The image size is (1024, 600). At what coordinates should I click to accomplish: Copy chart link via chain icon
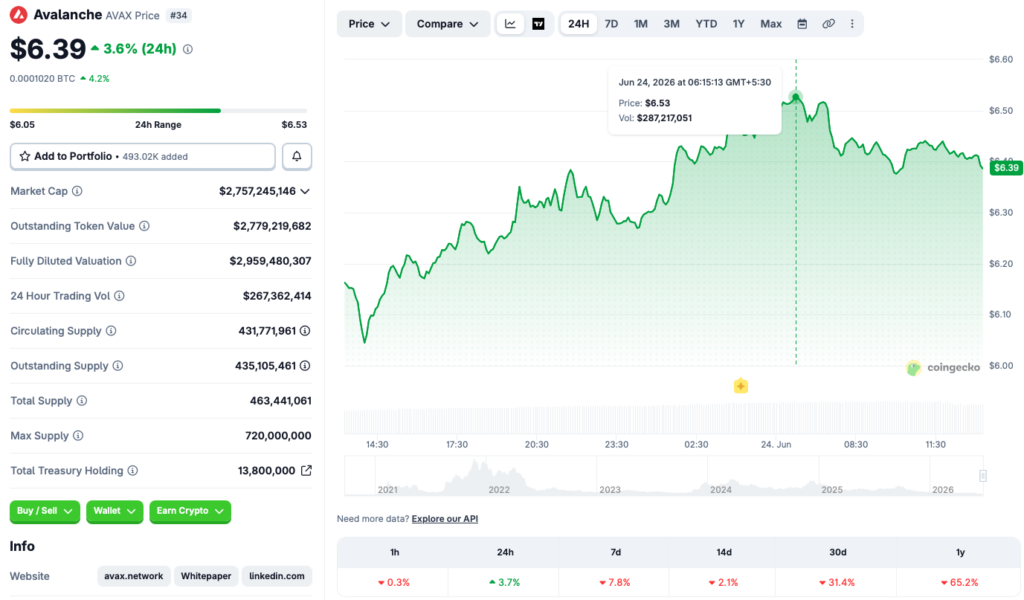pyautogui.click(x=828, y=24)
